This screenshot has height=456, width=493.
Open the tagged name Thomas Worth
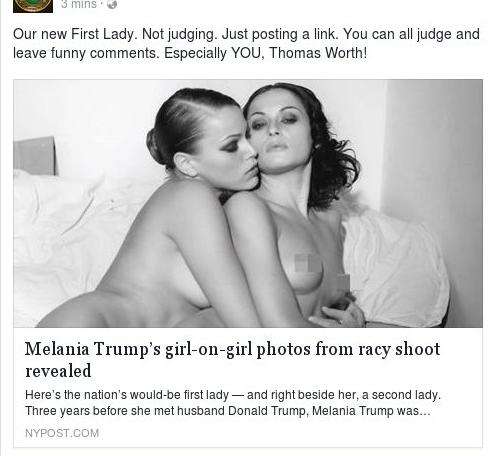(318, 53)
